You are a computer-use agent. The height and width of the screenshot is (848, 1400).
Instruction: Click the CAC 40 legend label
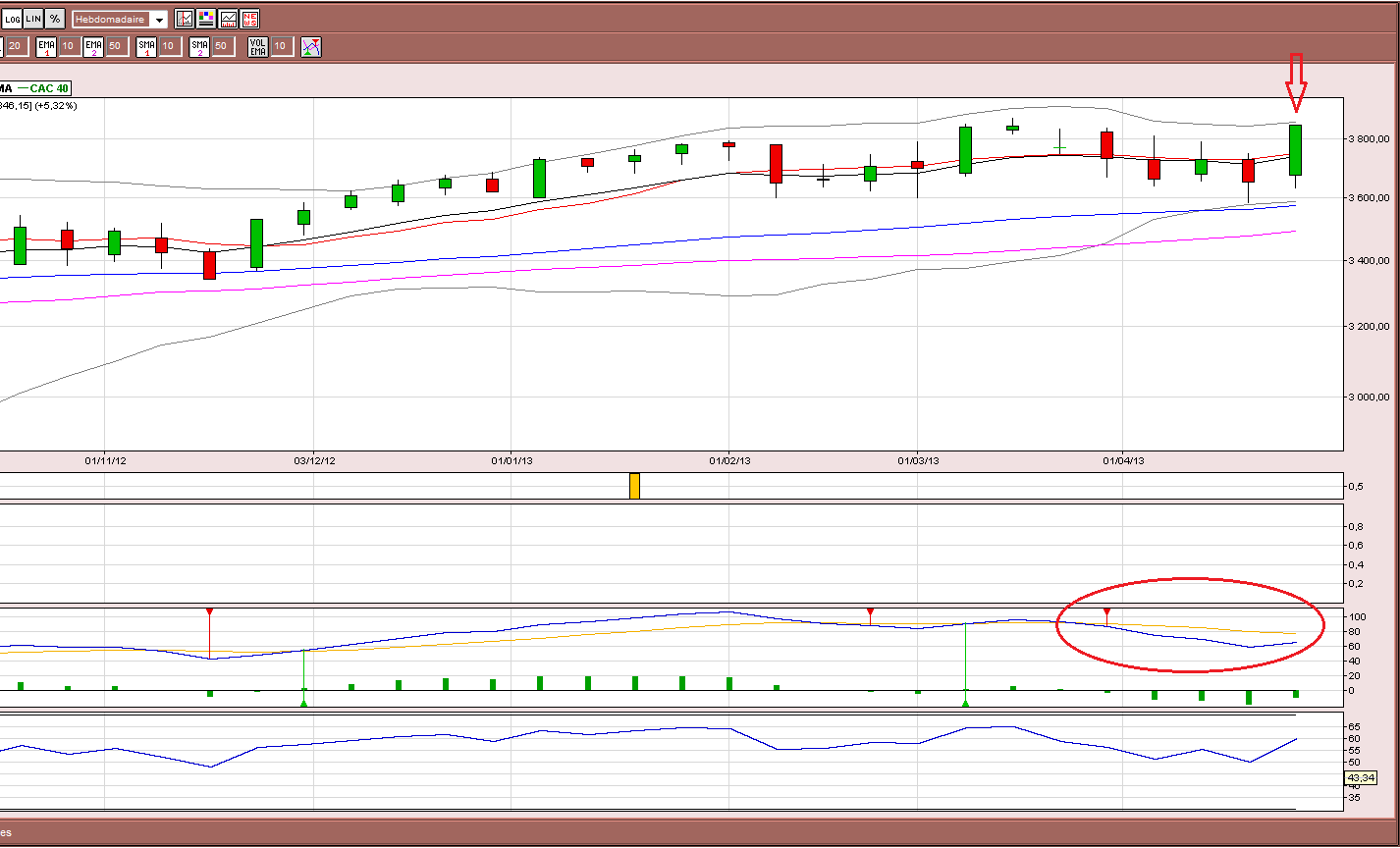(49, 88)
